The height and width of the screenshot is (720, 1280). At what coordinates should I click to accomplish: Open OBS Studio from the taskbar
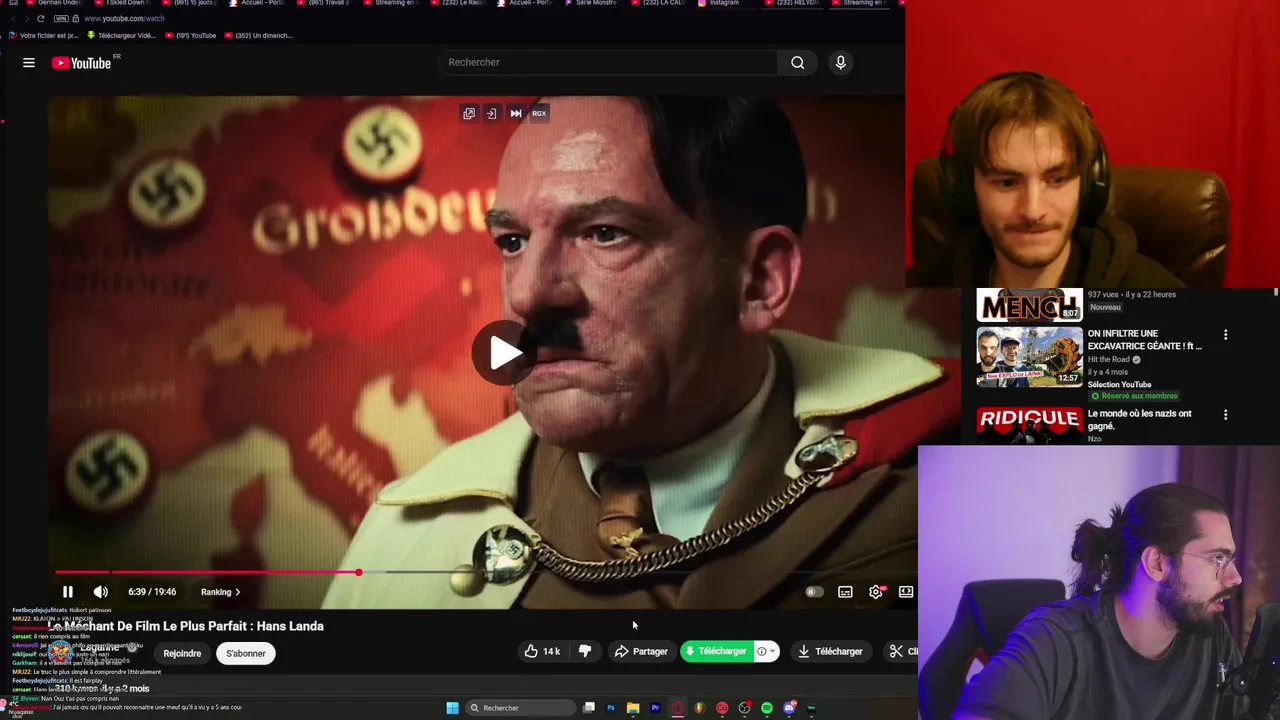[745, 708]
